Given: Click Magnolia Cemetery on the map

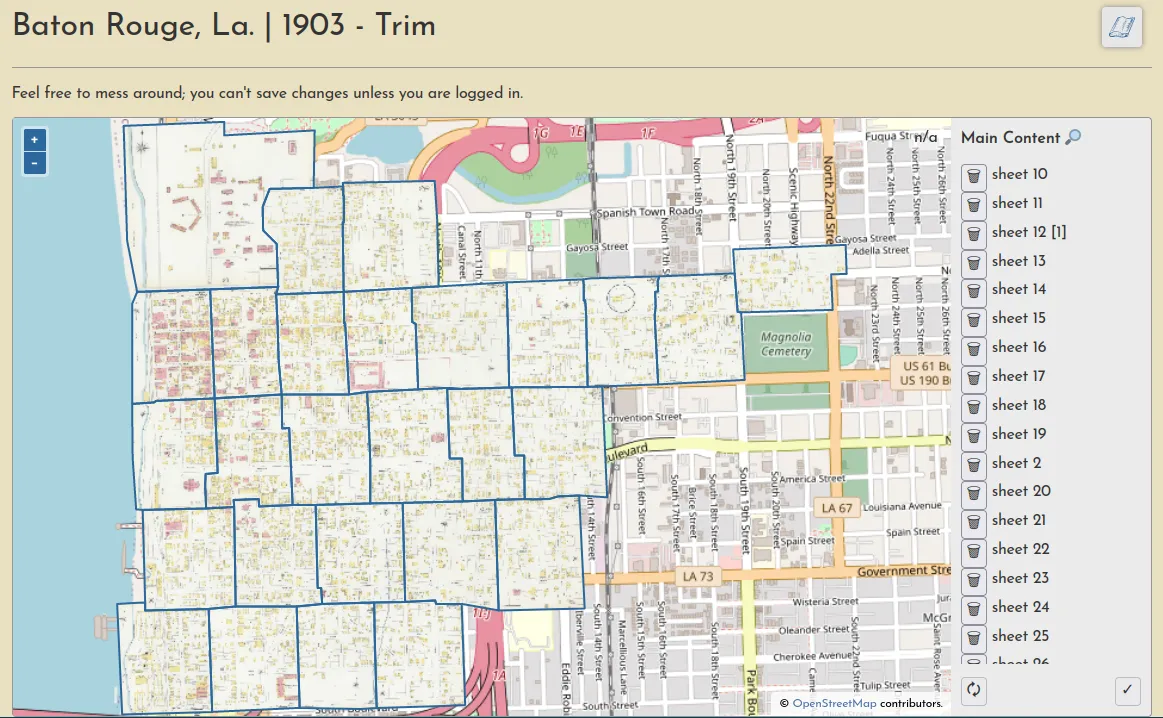Looking at the screenshot, I should 786,344.
